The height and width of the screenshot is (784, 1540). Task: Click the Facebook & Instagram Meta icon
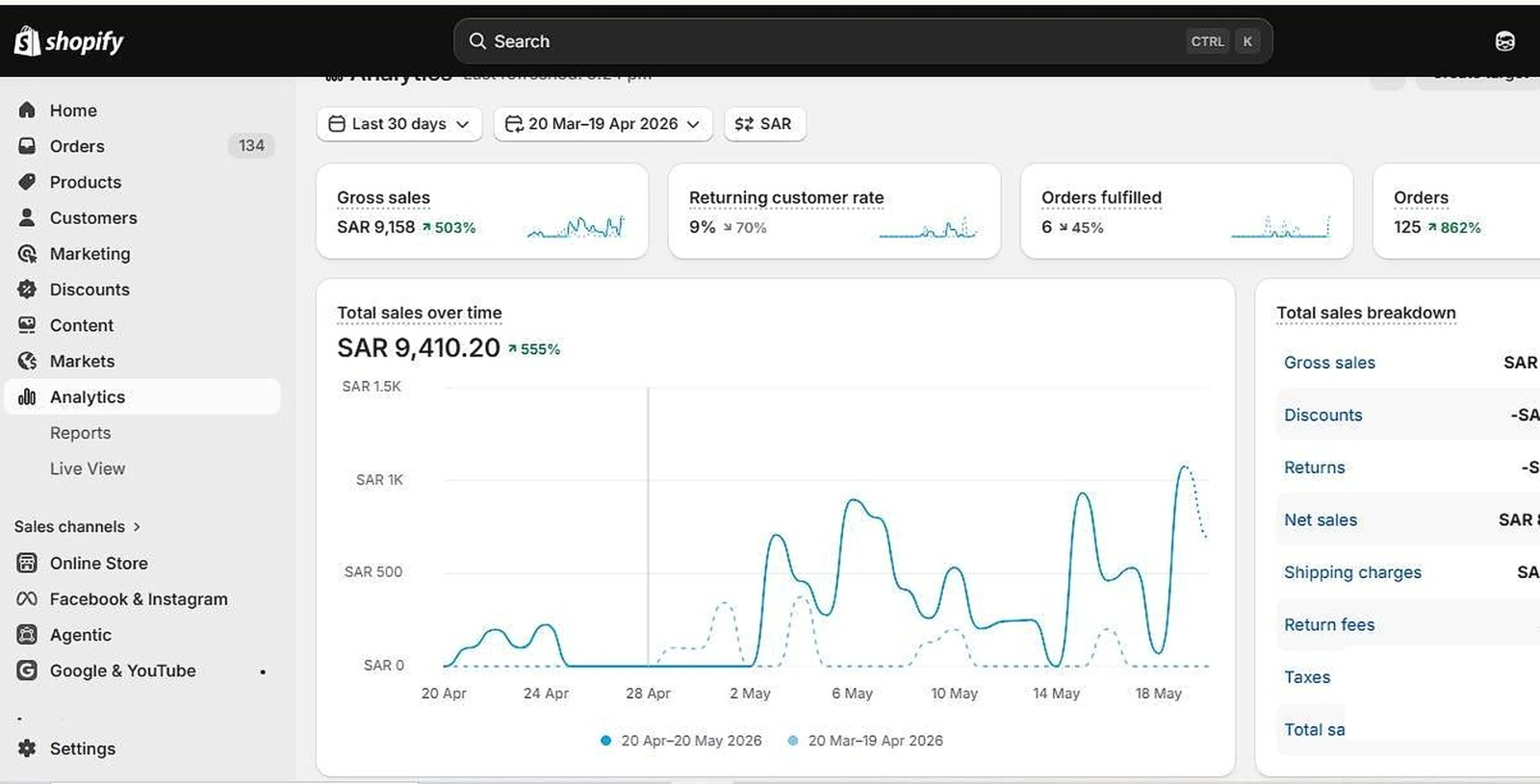coord(27,599)
